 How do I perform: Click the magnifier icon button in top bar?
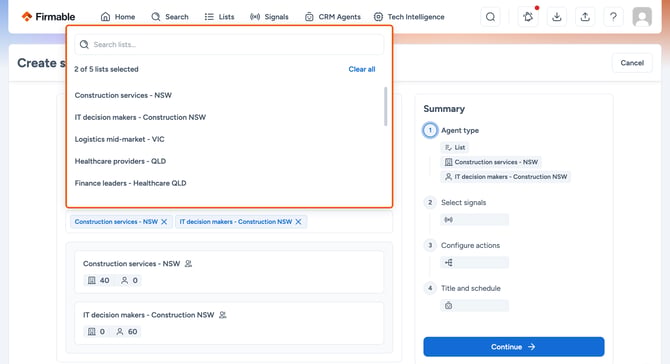[491, 17]
